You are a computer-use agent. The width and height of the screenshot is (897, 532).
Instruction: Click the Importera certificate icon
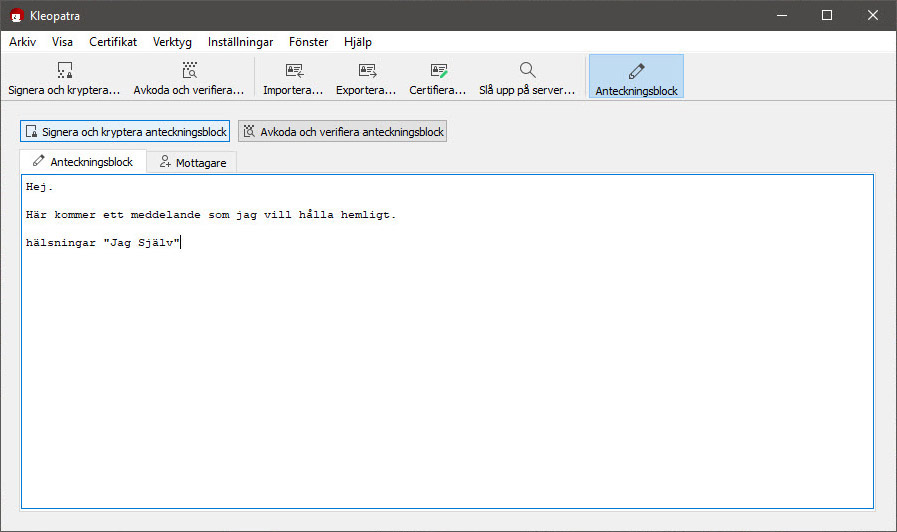[x=294, y=71]
